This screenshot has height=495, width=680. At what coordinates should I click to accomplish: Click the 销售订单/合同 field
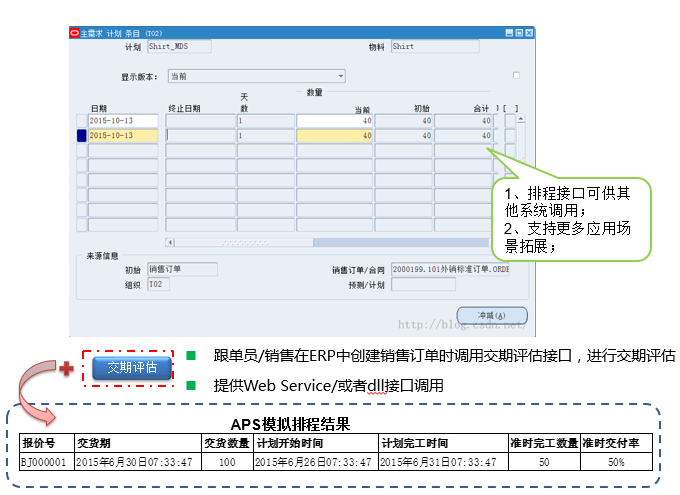[444, 269]
